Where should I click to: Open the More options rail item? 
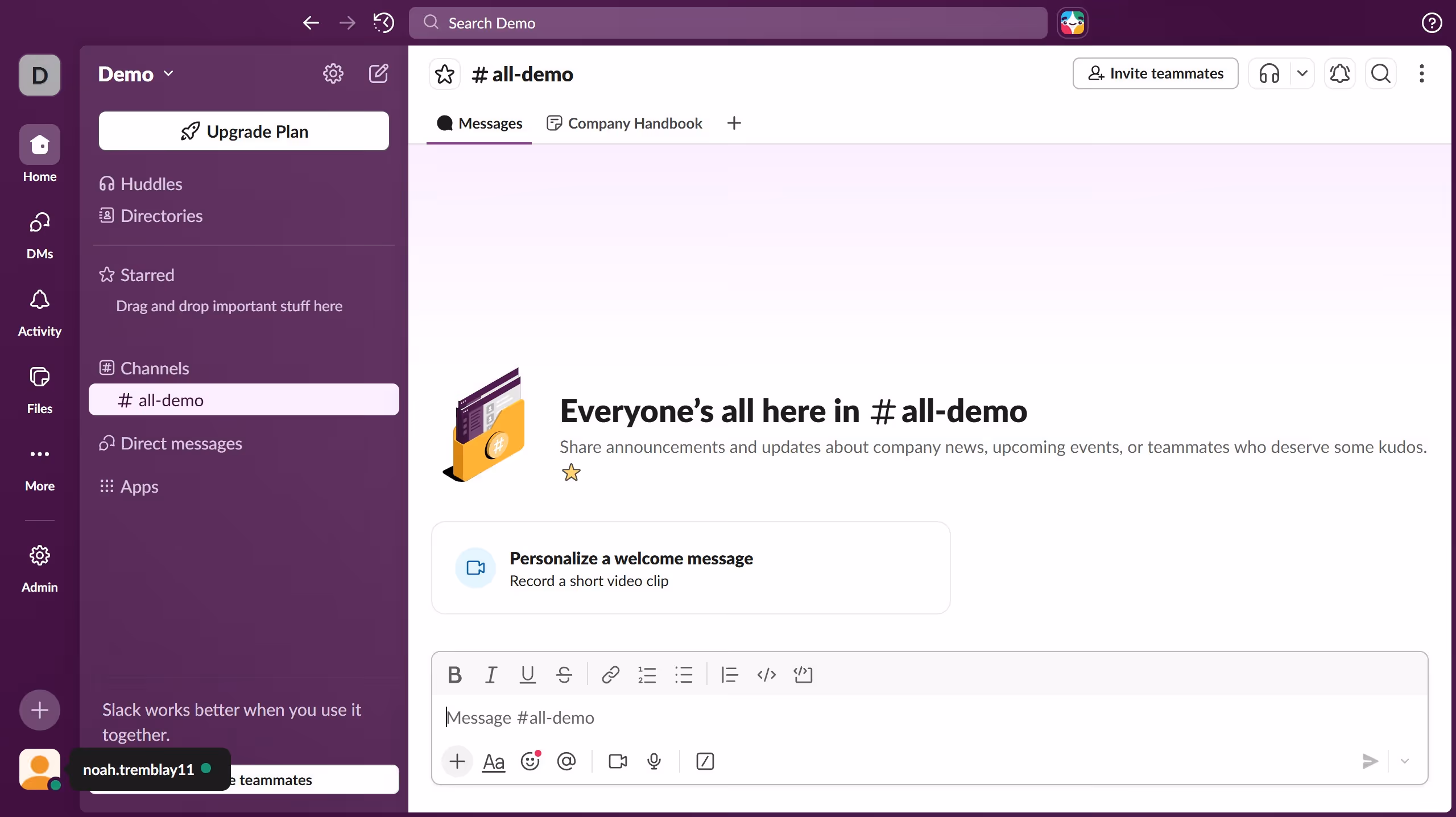[x=40, y=468]
